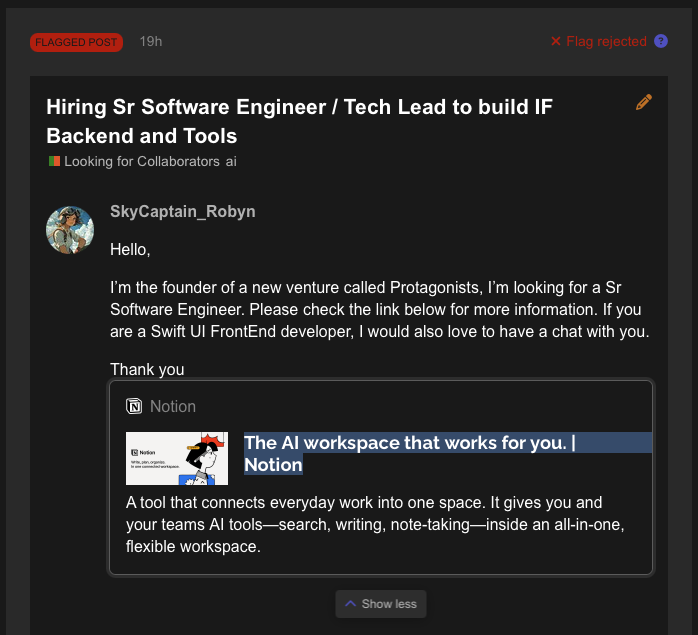
Task: Click the category color badge before Looking for Collaborators
Action: [x=54, y=161]
